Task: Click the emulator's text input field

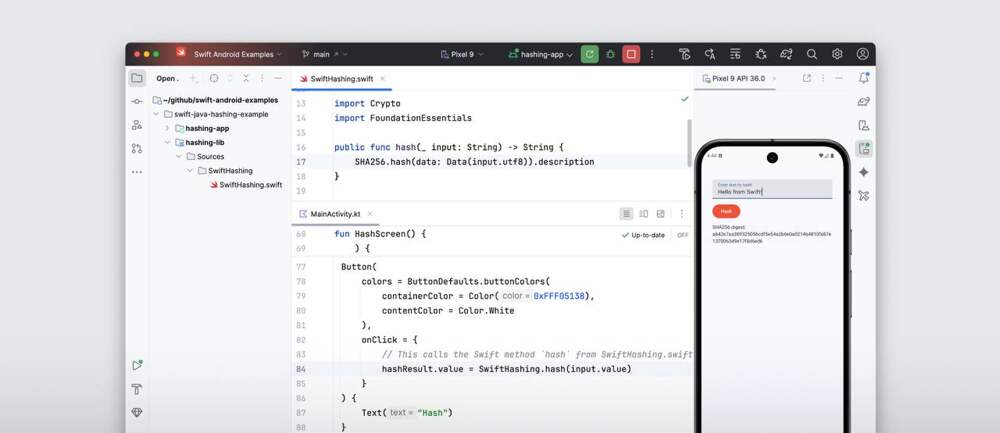Action: coord(771,189)
